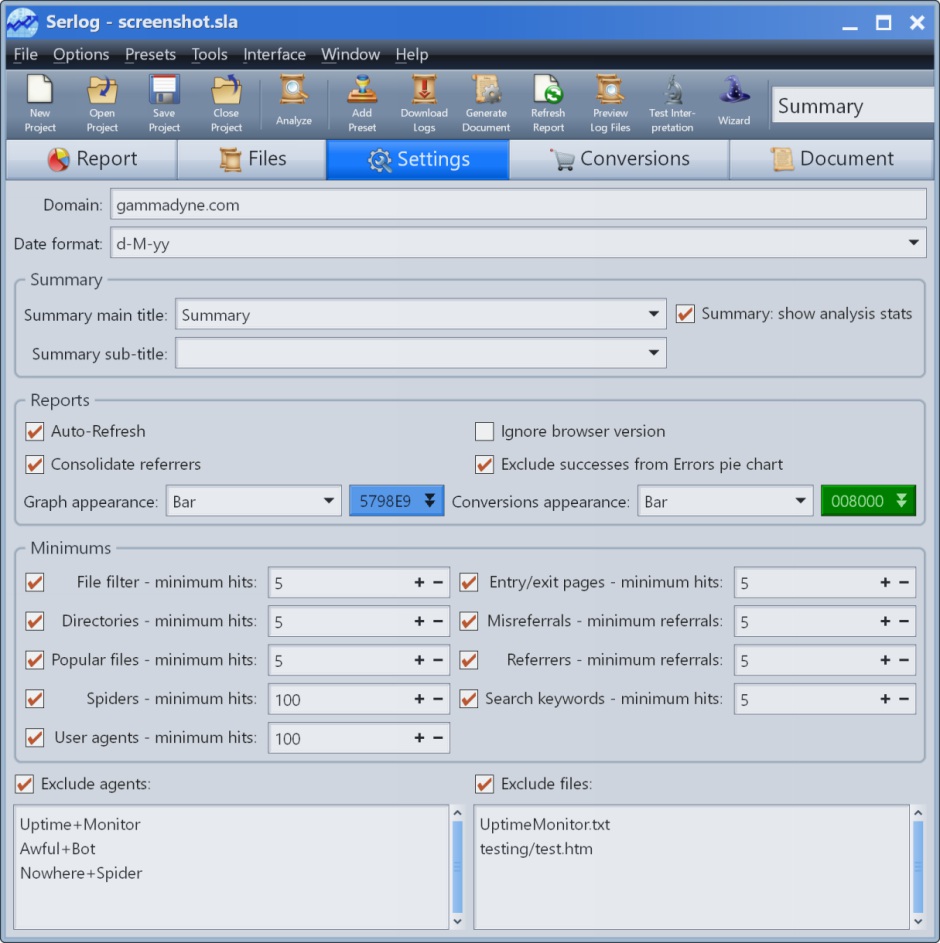The image size is (940, 943).
Task: Switch to the Conversions tab
Action: pyautogui.click(x=619, y=159)
